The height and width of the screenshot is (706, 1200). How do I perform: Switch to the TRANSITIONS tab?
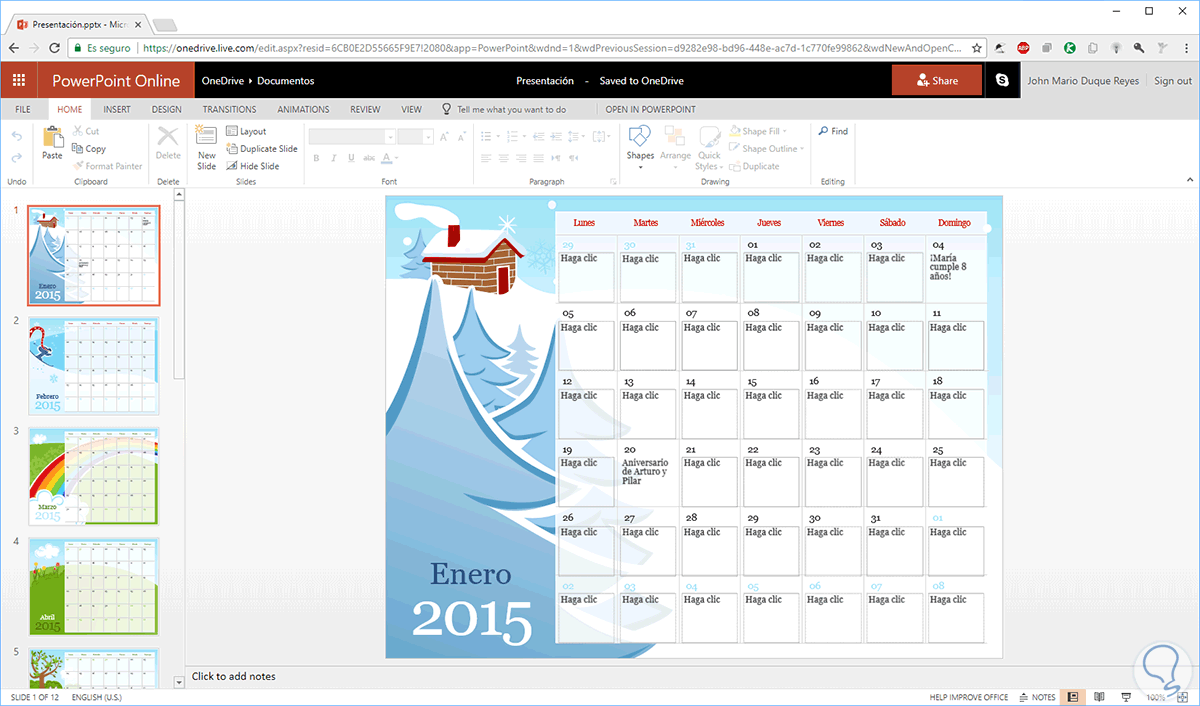pyautogui.click(x=229, y=109)
